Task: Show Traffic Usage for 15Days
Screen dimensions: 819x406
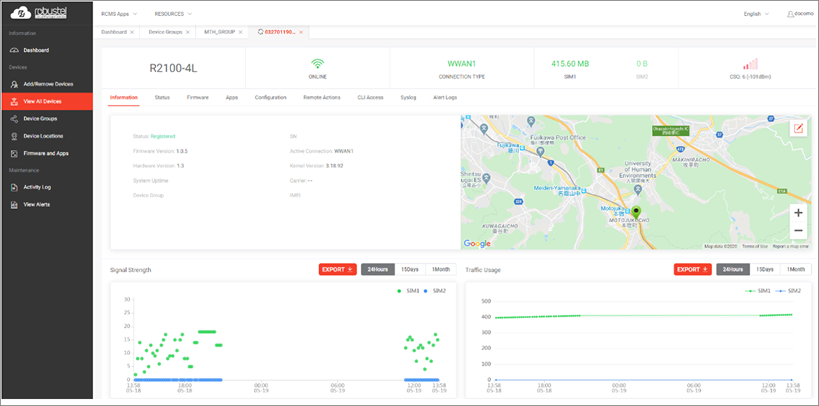Action: click(x=765, y=270)
